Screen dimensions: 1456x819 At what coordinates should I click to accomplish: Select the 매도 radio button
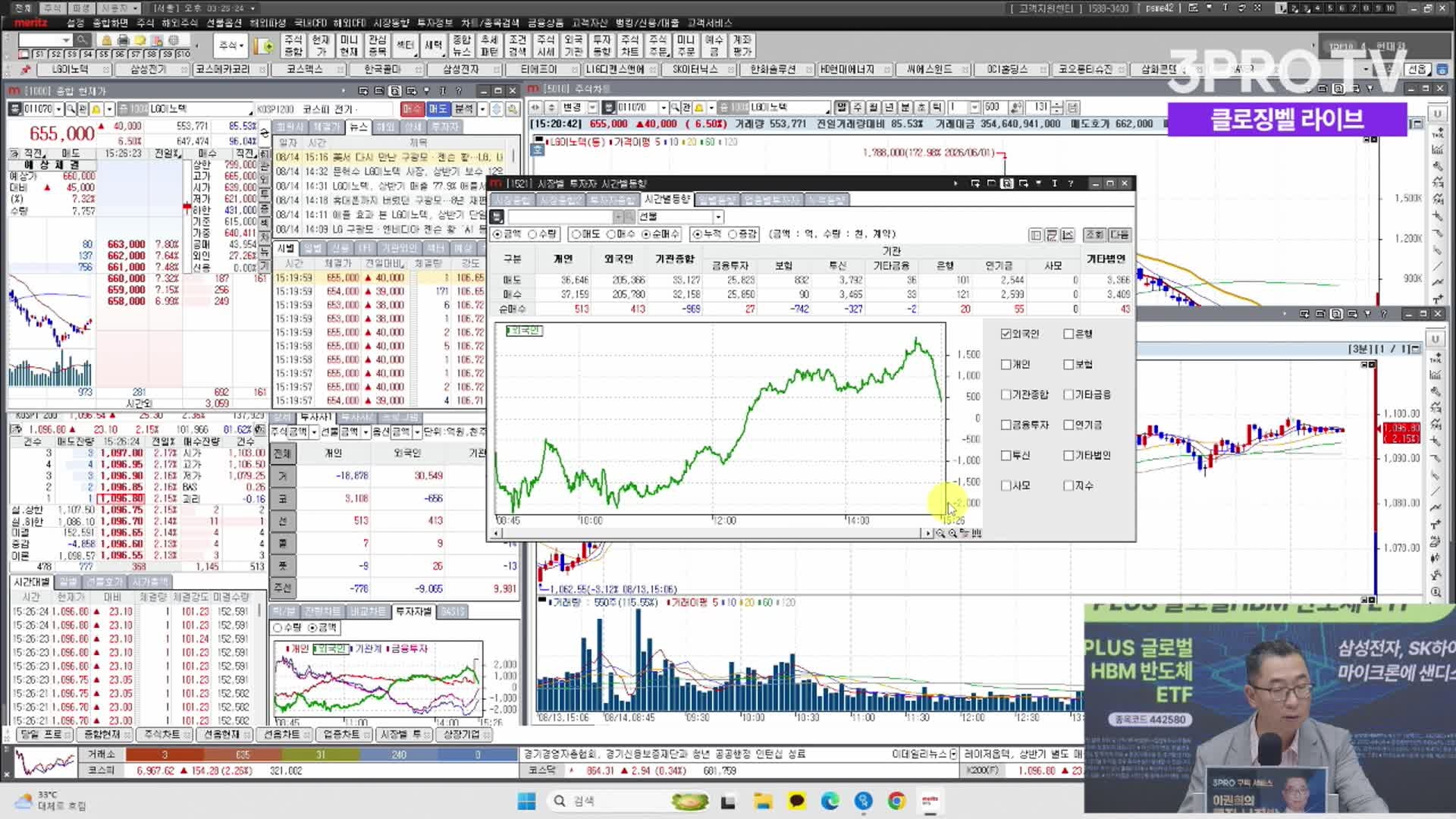tap(577, 234)
